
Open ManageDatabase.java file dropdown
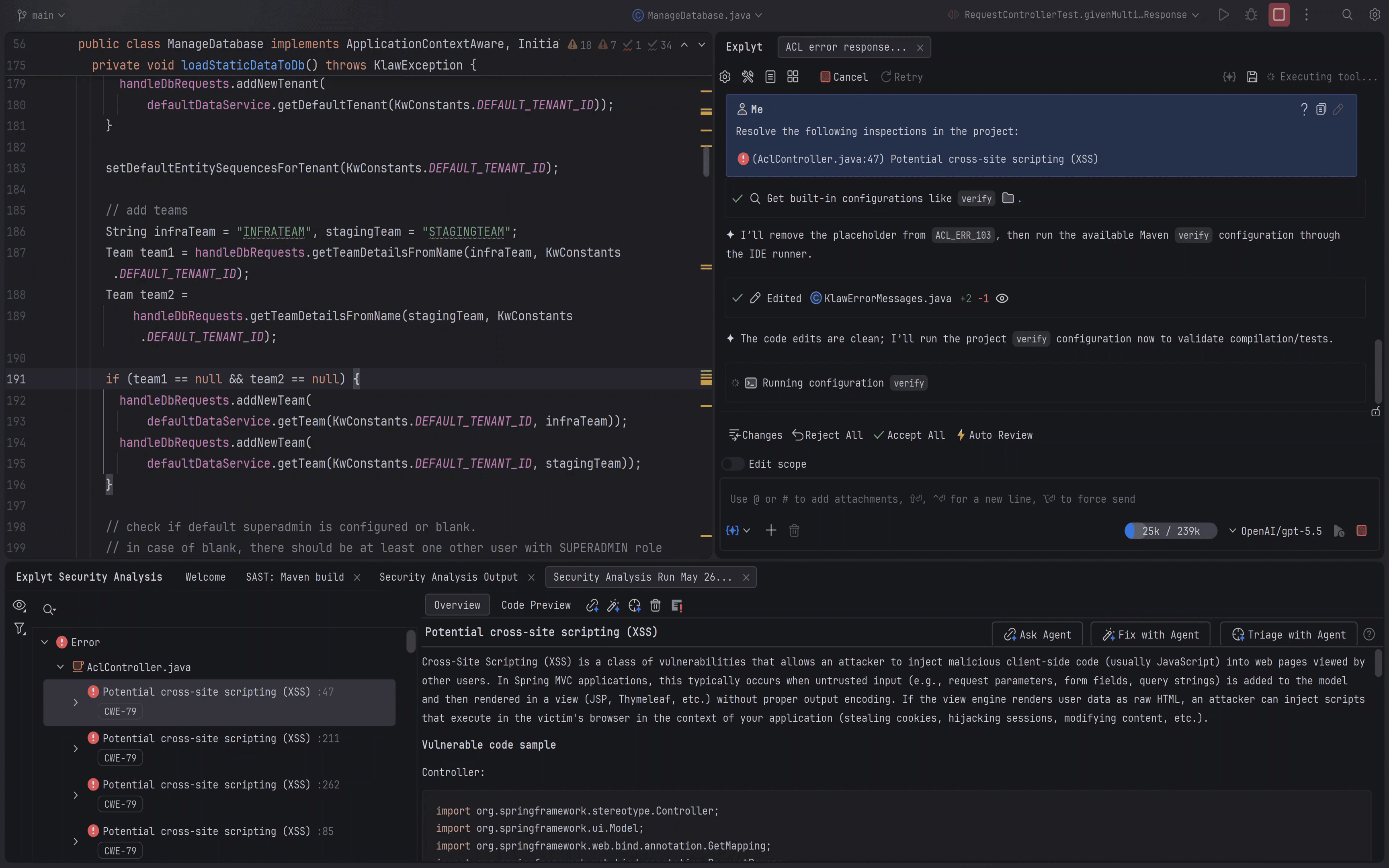pyautogui.click(x=697, y=16)
